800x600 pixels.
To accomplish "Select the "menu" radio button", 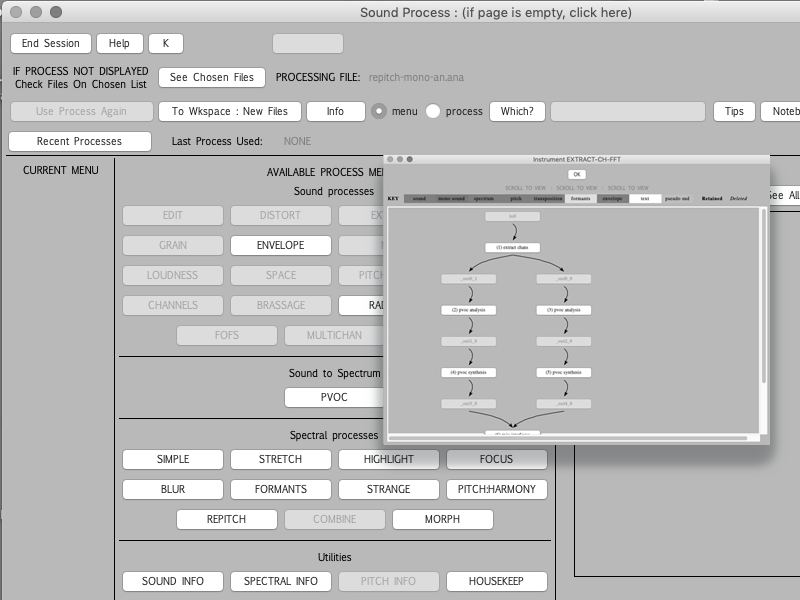I will click(x=379, y=112).
